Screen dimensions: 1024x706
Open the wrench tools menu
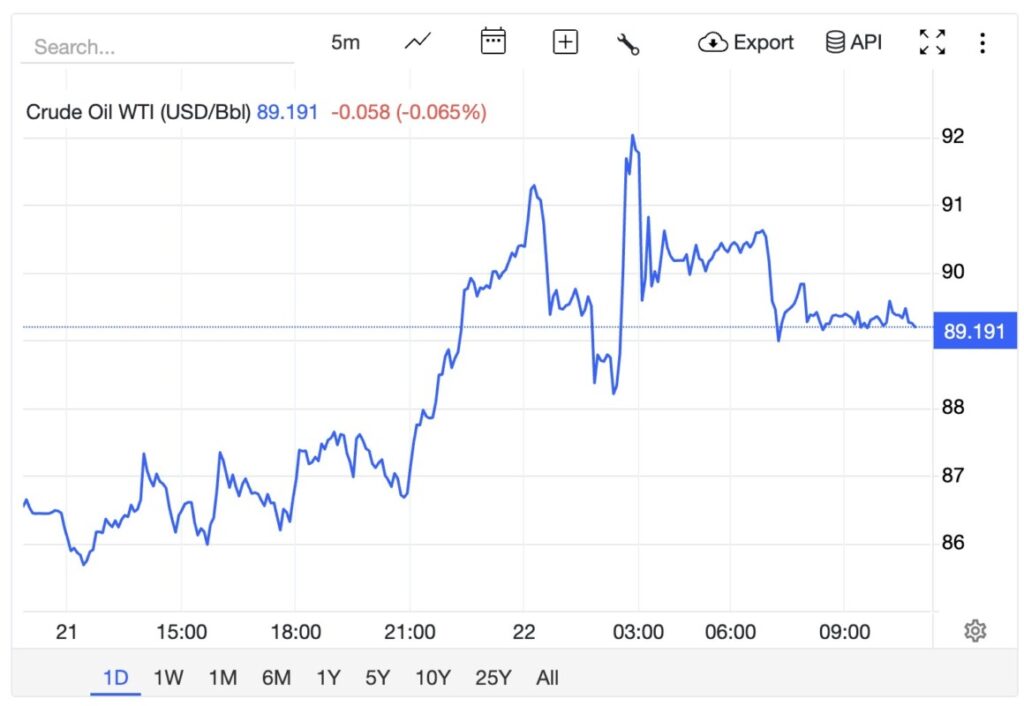coord(628,43)
